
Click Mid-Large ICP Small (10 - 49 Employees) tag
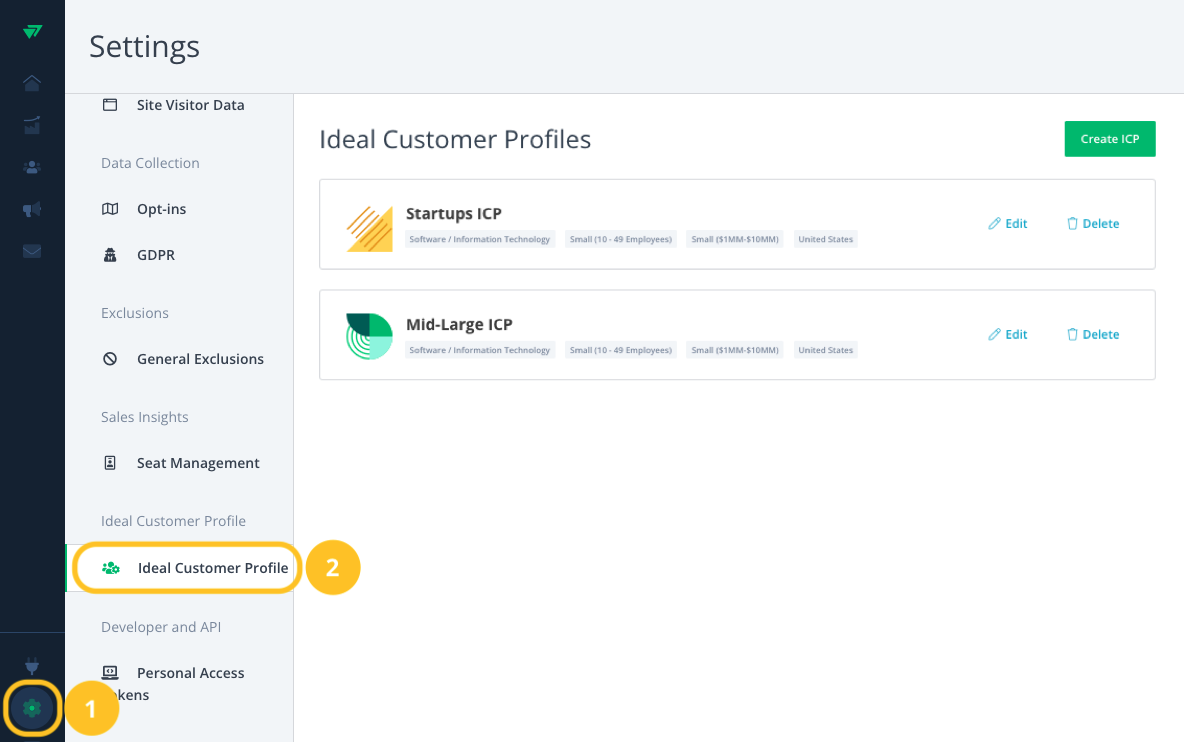621,350
